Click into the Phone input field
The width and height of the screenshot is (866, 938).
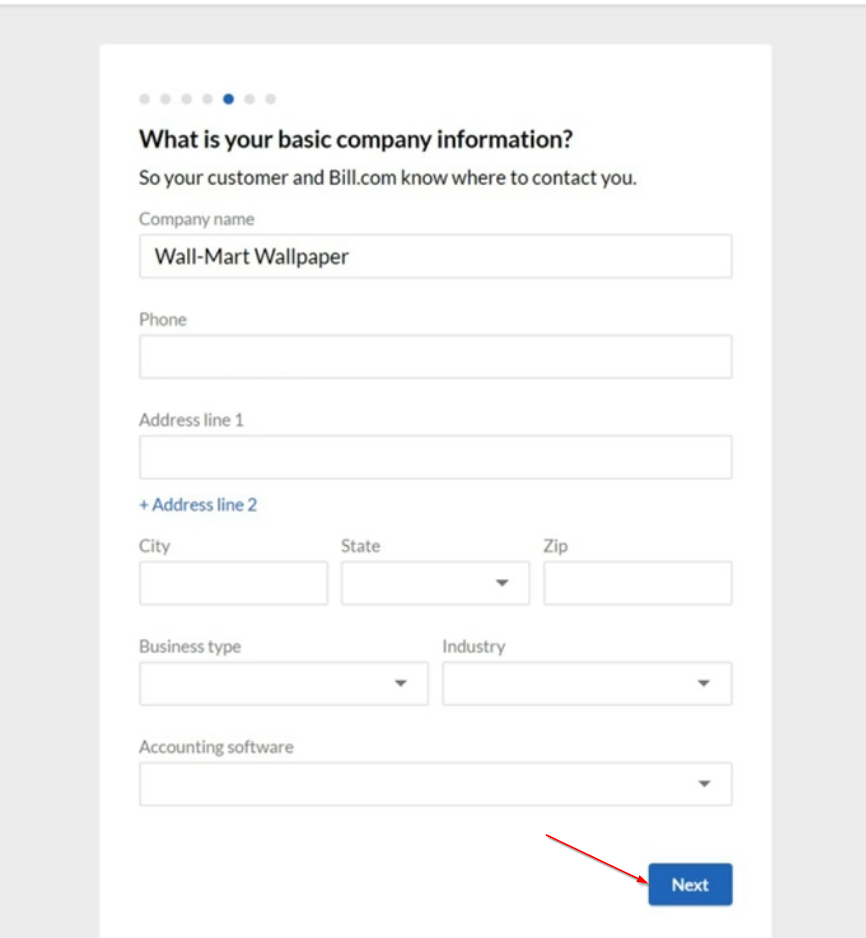tap(435, 357)
